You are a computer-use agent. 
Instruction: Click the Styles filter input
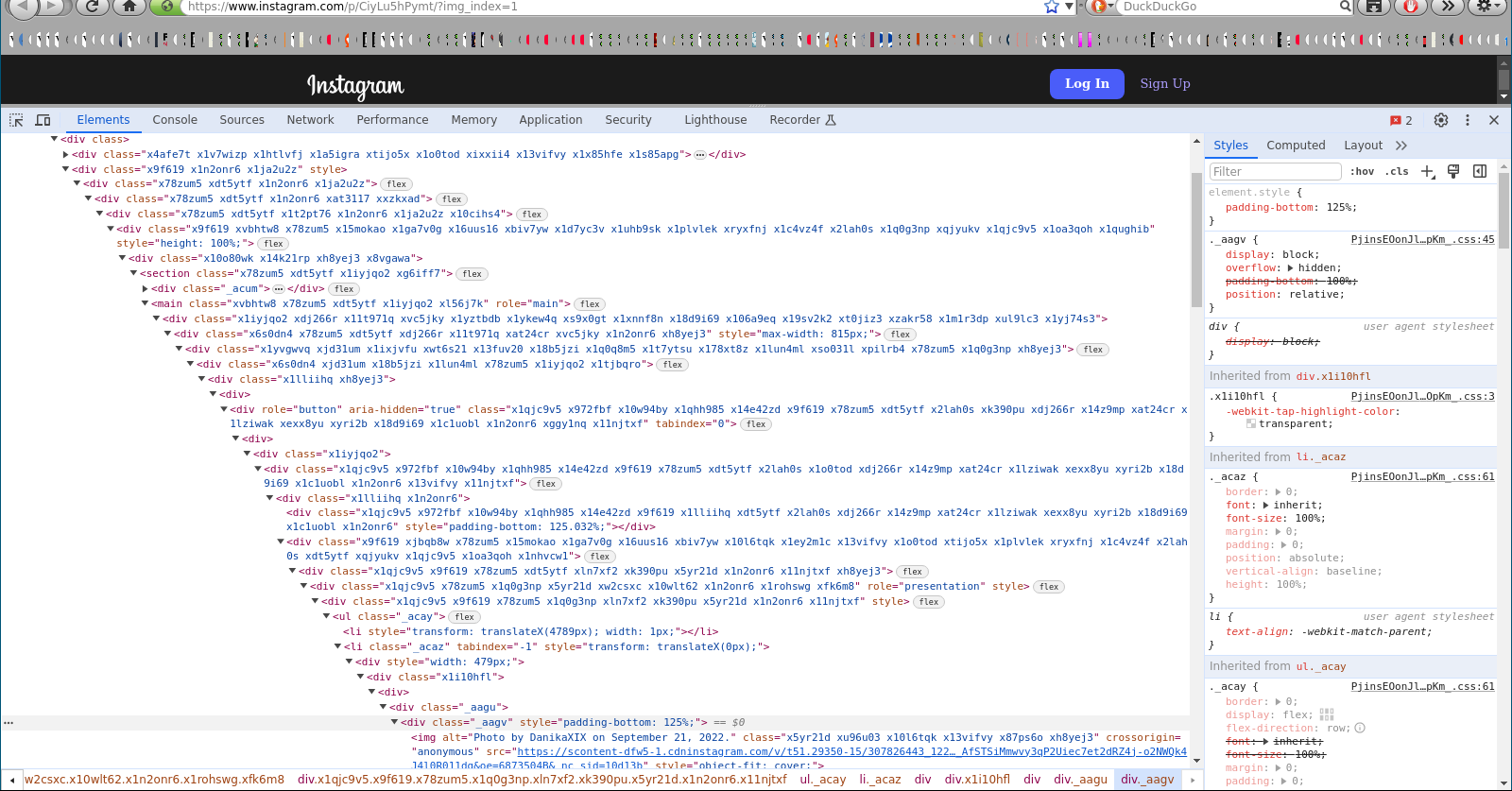click(1275, 171)
